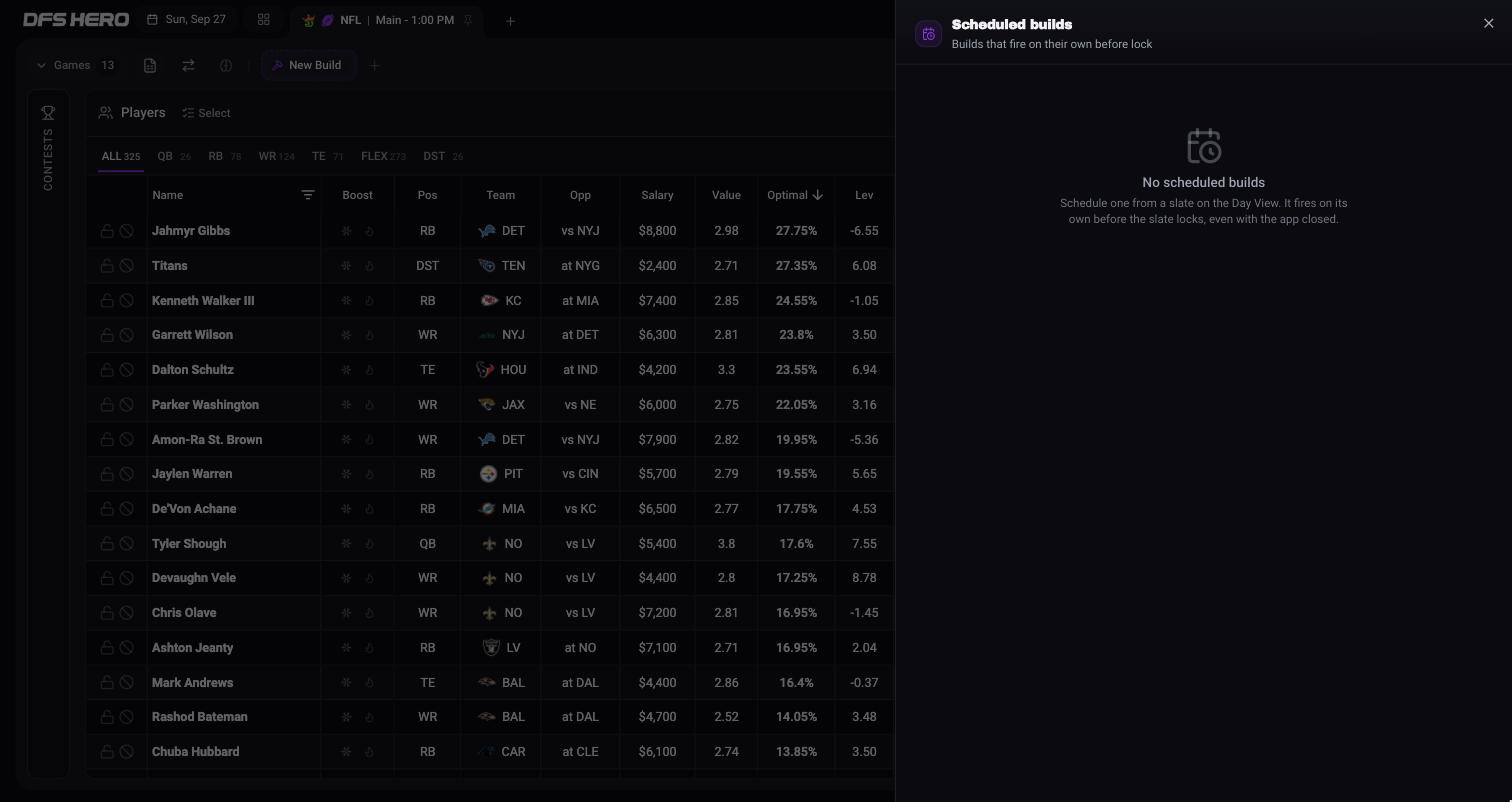Click the flame boost for Mark Andrews
The image size is (1512, 802).
(369, 683)
